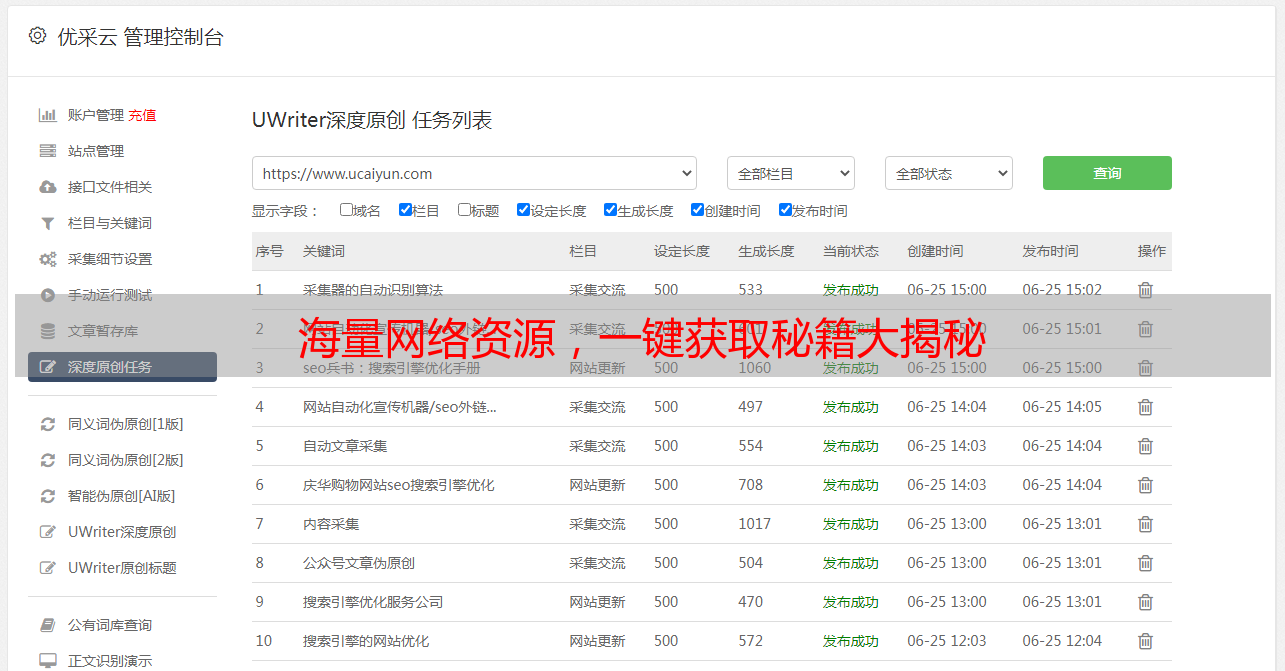Select 栏目与关键词 sidebar item
This screenshot has height=671, width=1285.
coord(110,223)
